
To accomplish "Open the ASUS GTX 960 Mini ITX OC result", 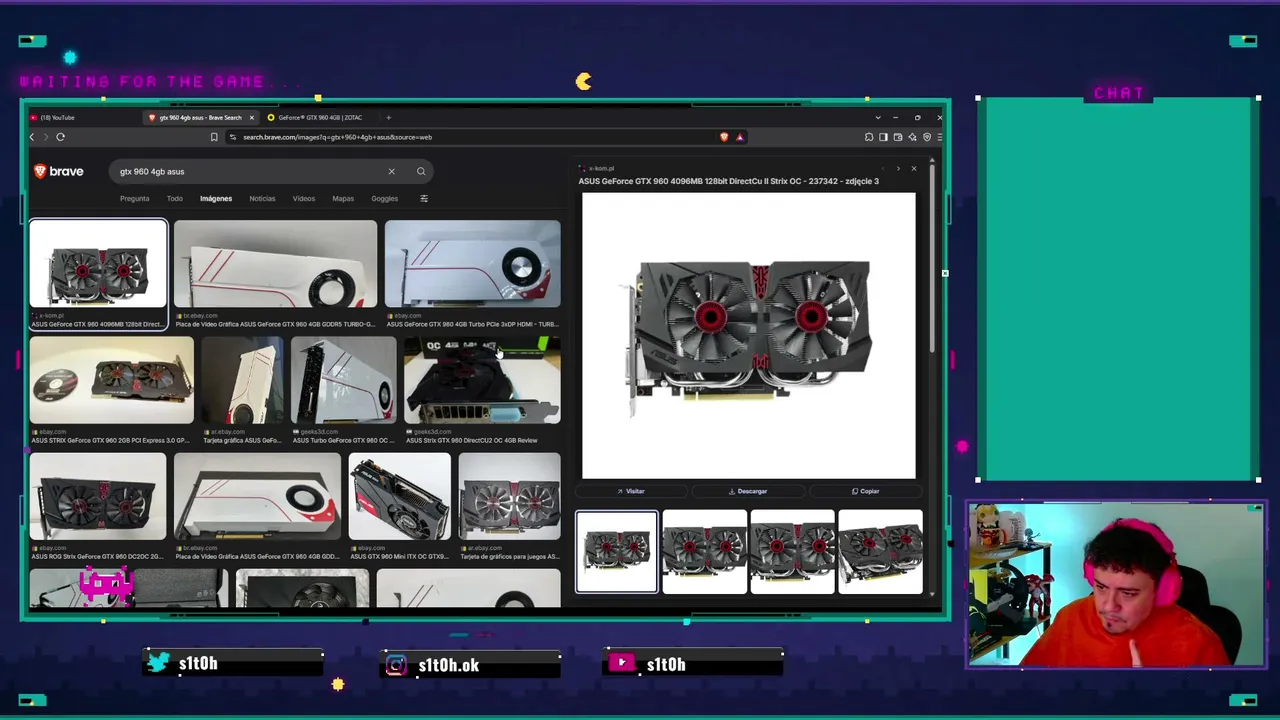I will [399, 506].
